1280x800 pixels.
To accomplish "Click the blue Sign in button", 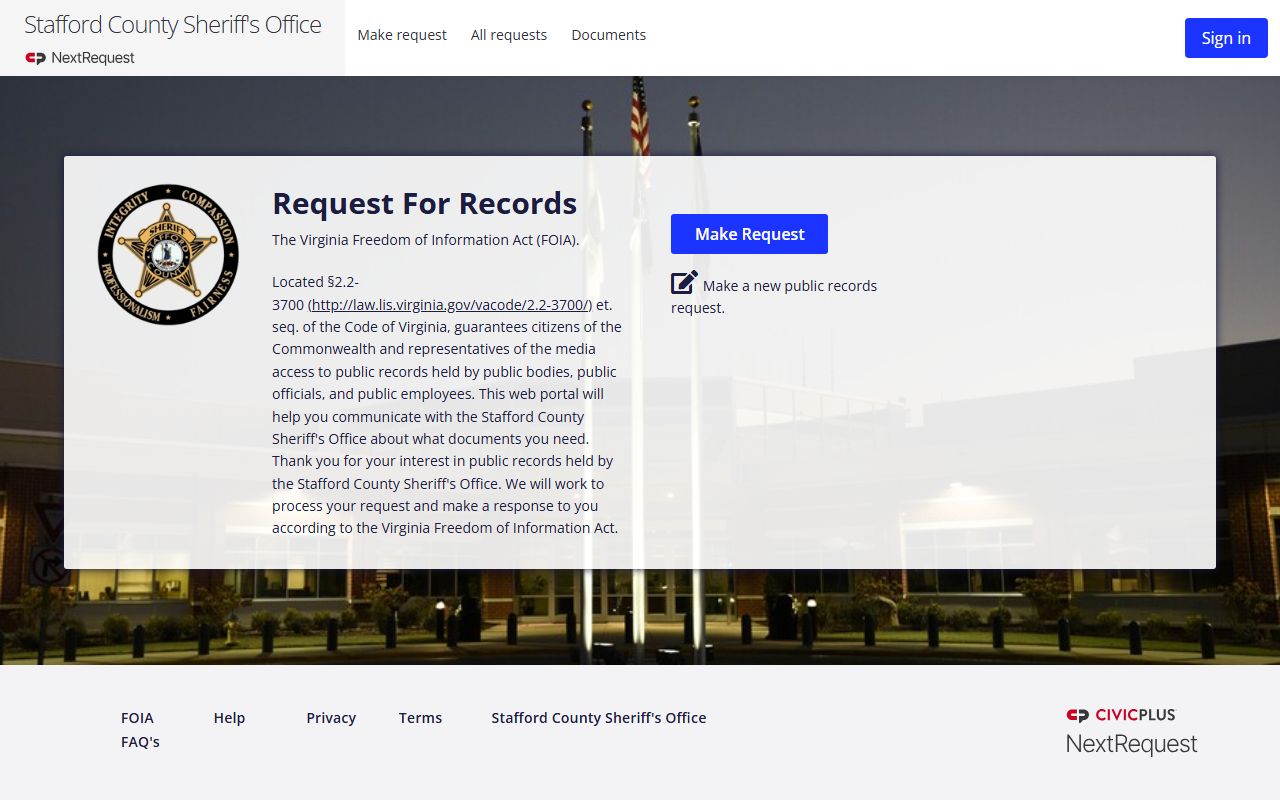I will pos(1226,38).
